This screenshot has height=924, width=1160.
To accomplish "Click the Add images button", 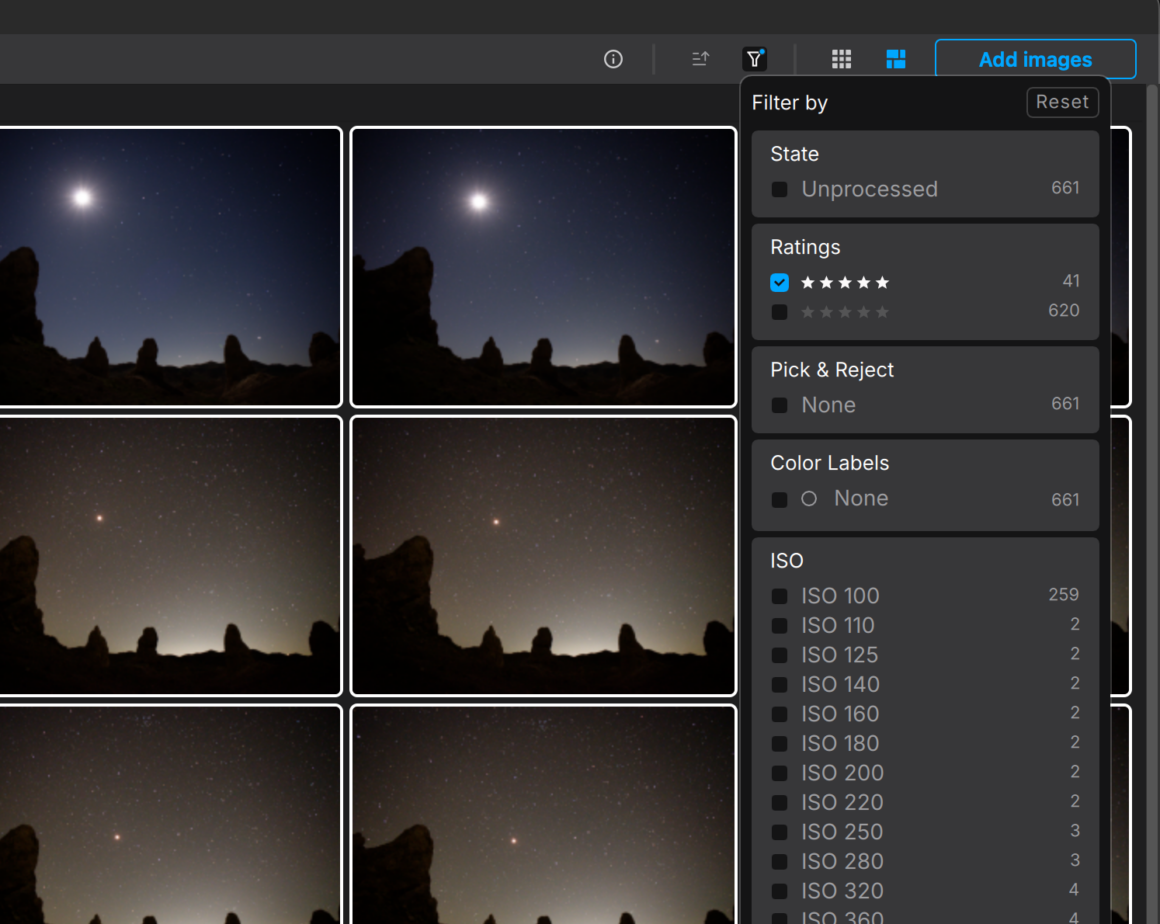I will point(1035,59).
